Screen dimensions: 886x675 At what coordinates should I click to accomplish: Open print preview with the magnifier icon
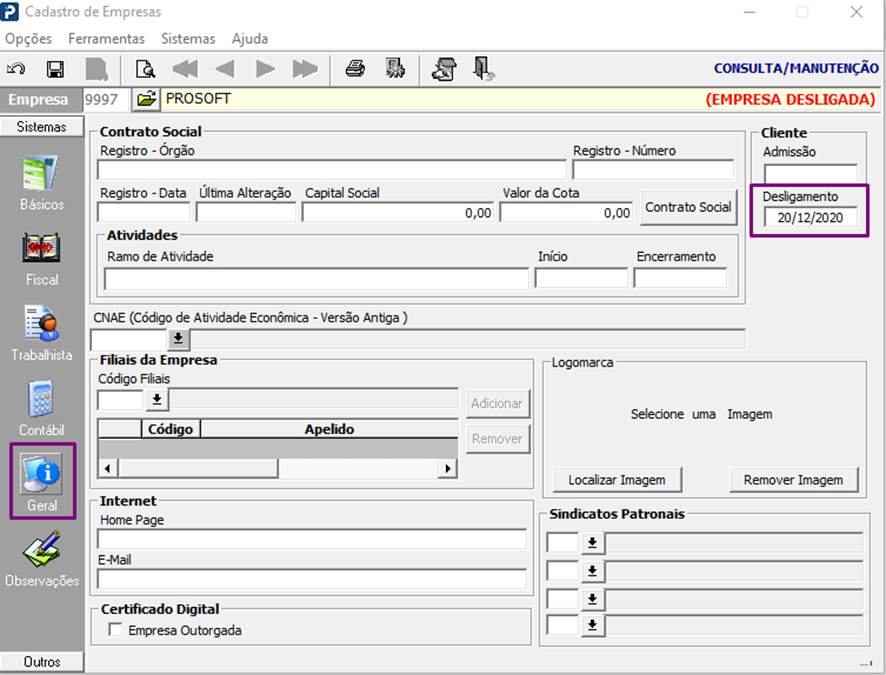pyautogui.click(x=146, y=69)
